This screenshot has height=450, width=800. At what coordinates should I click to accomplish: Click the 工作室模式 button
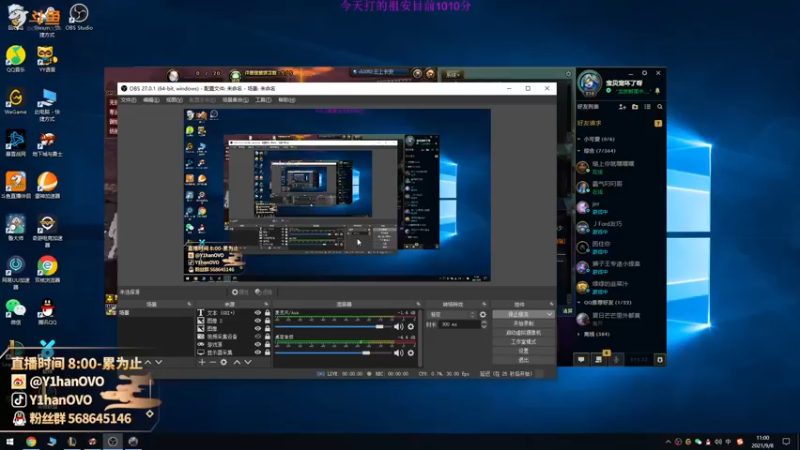(x=523, y=342)
